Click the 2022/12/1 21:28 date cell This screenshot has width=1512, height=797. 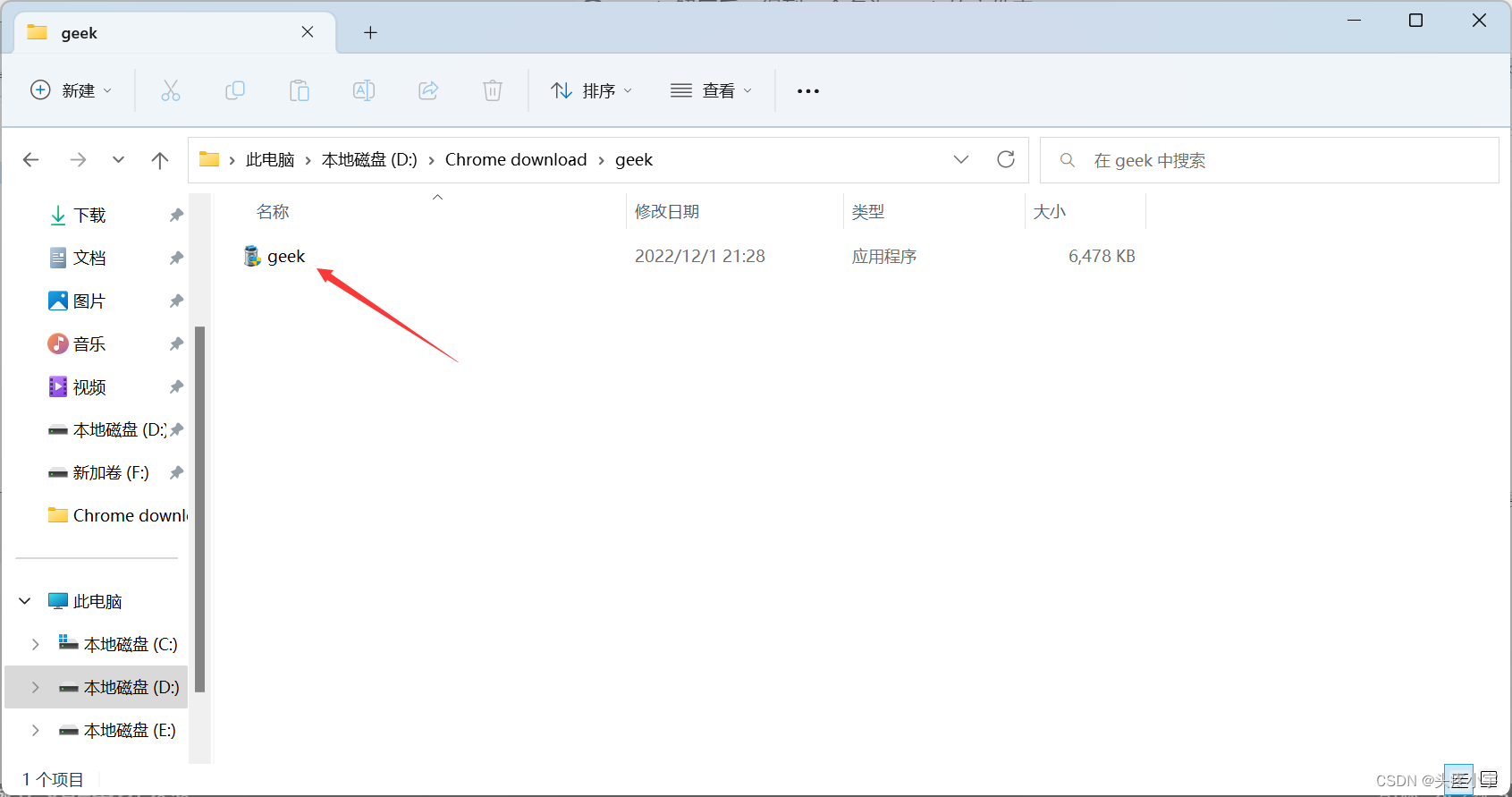click(x=700, y=257)
